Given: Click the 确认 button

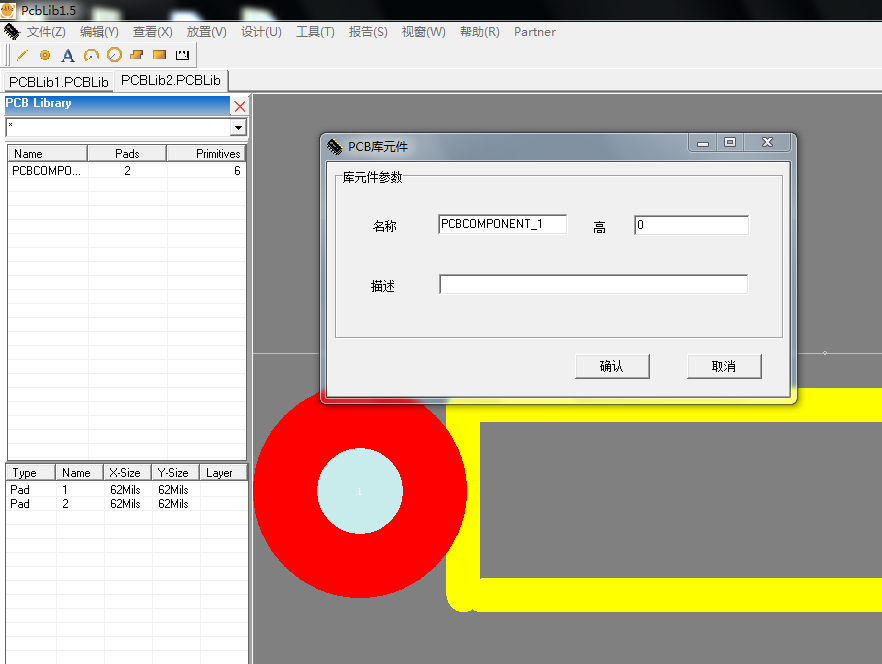Looking at the screenshot, I should pos(612,366).
